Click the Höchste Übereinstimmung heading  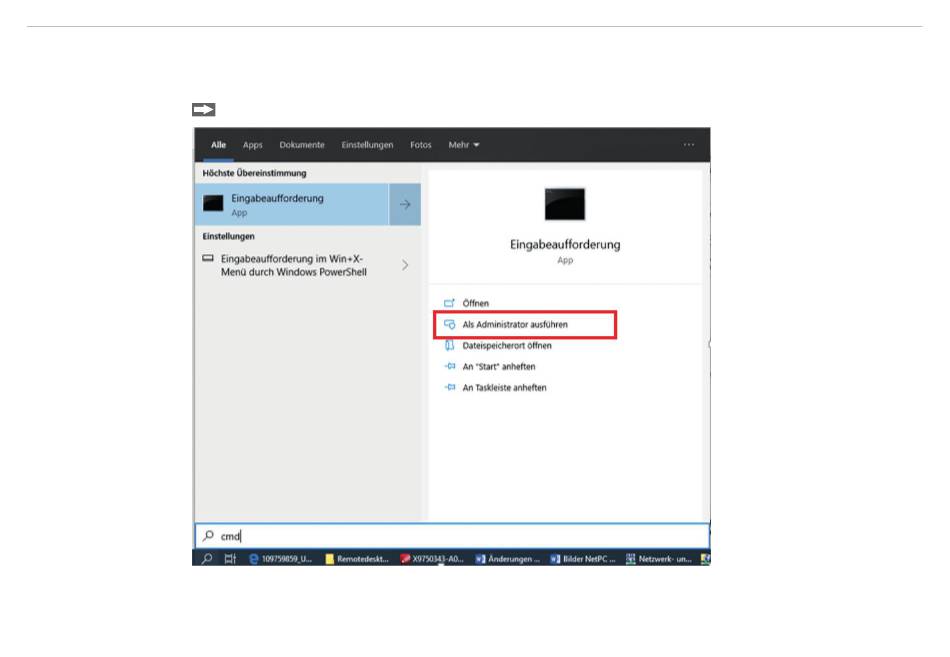click(254, 173)
